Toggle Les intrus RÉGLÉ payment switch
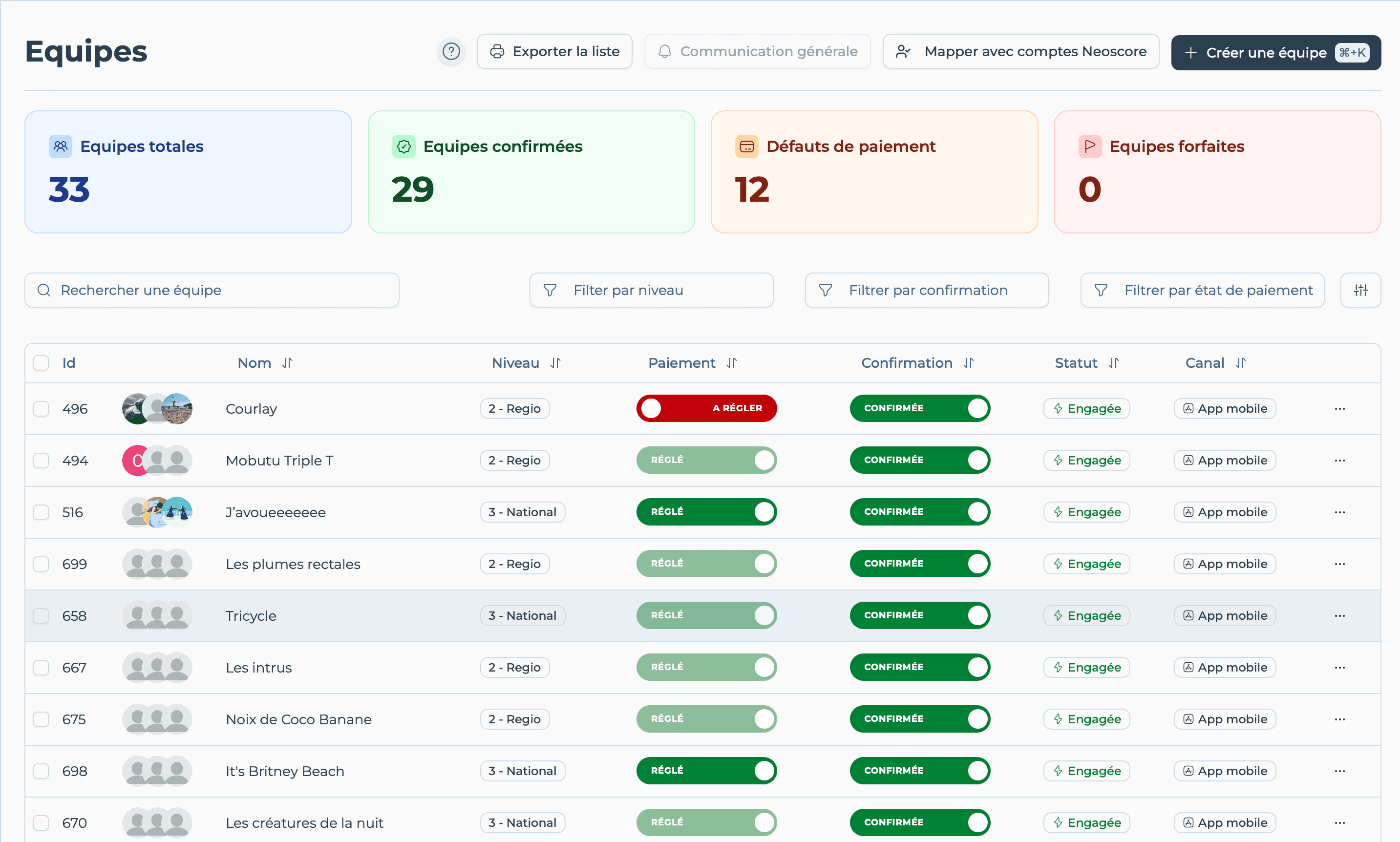The height and width of the screenshot is (842, 1400). 706,667
